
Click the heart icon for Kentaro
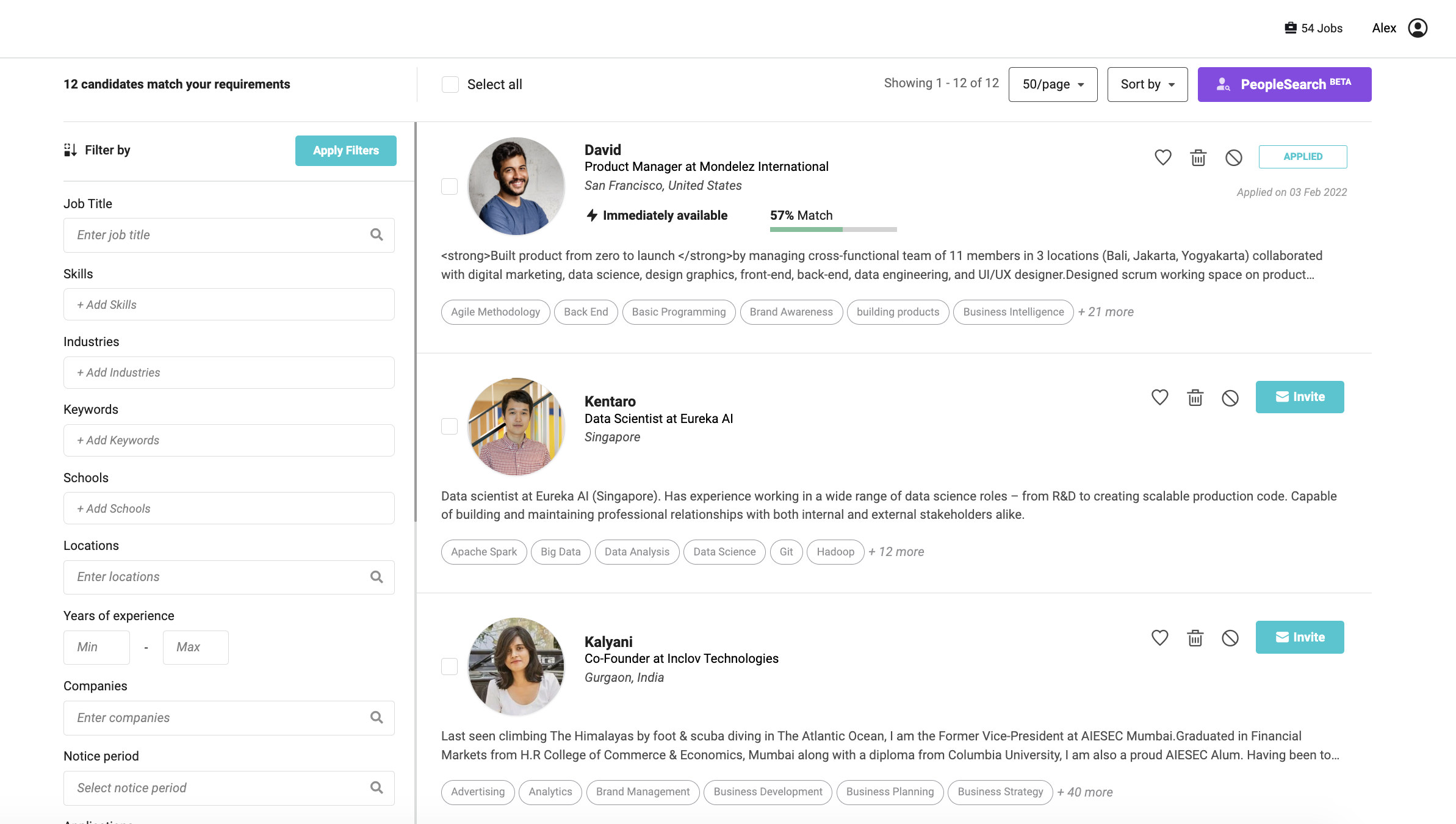click(1159, 397)
